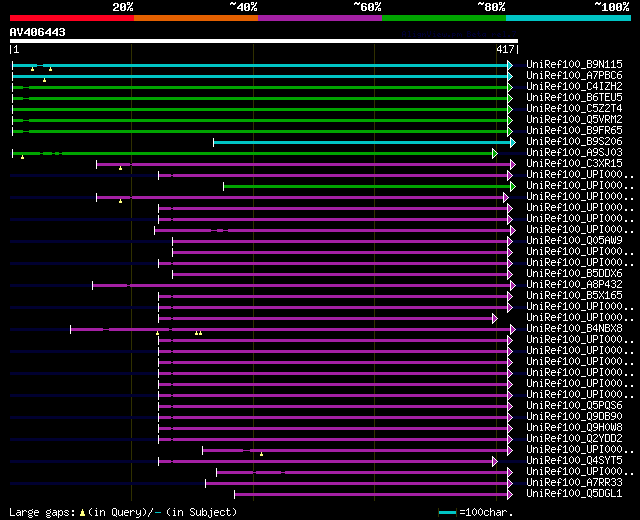Open hit UniRef100_B6TEU5
640x520 pixels.
point(574,98)
